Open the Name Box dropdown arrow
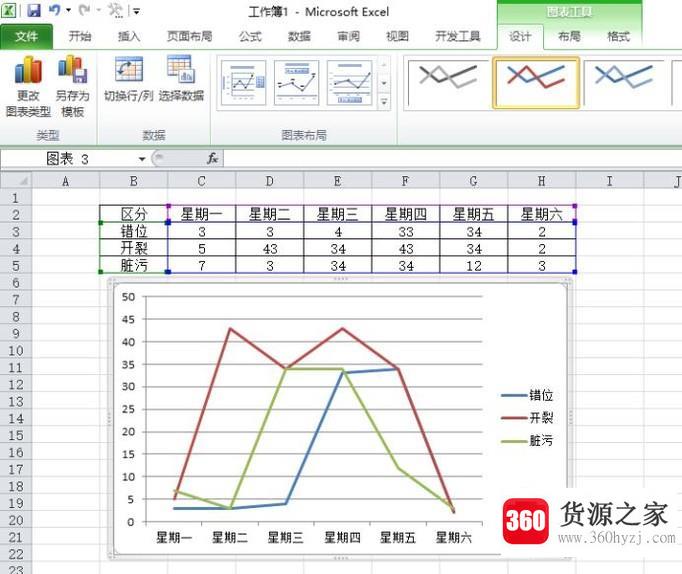The width and height of the screenshot is (682, 574). [x=142, y=159]
